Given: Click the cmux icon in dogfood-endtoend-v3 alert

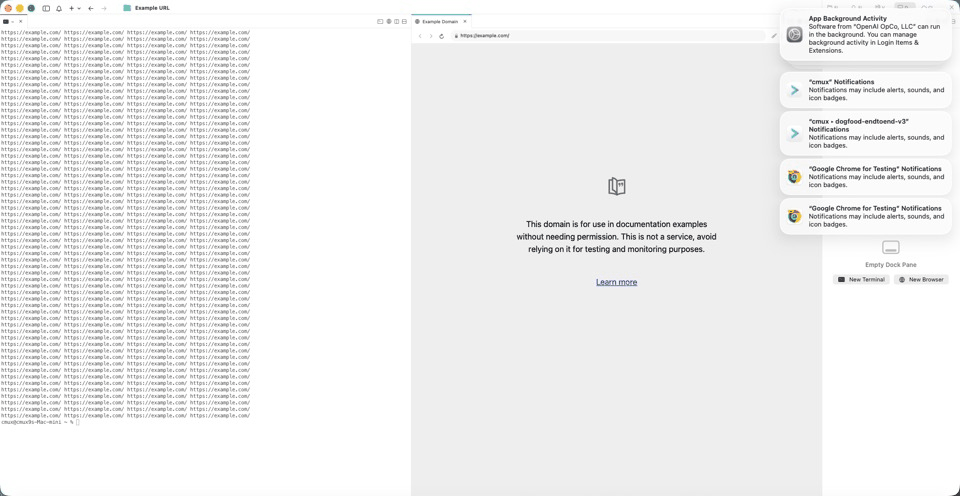Looking at the screenshot, I should [x=795, y=133].
